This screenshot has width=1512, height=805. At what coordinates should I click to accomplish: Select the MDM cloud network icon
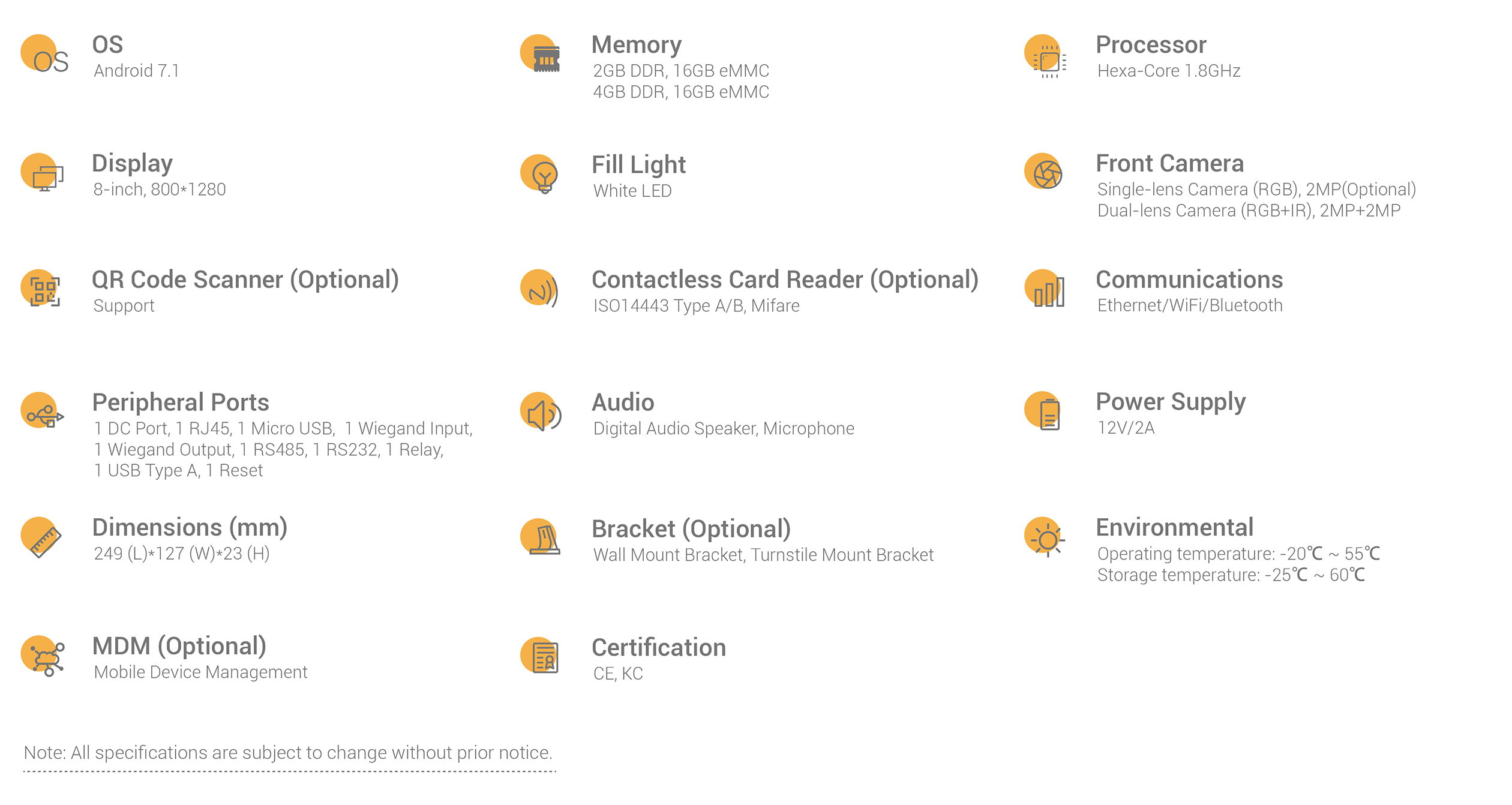[x=43, y=656]
